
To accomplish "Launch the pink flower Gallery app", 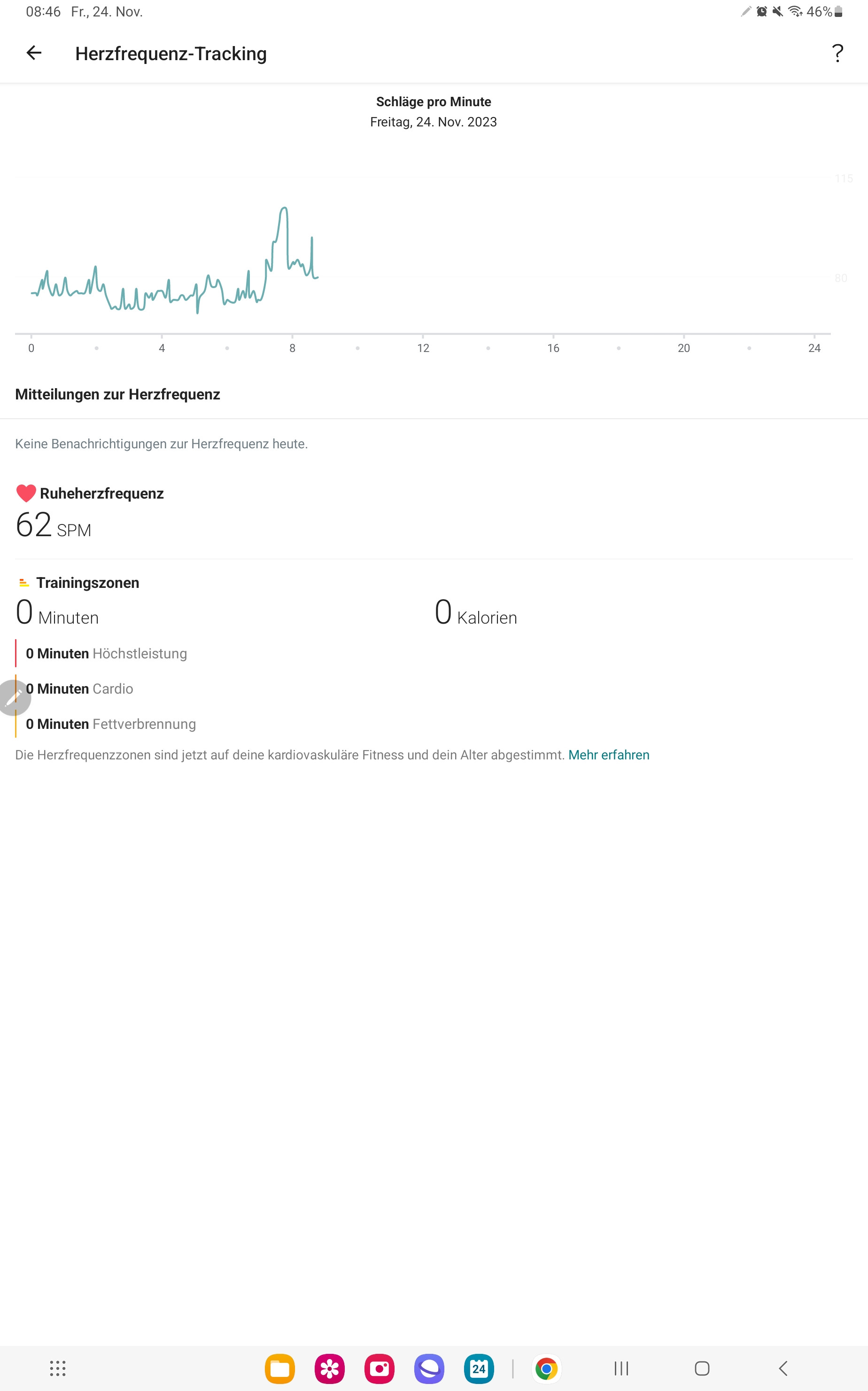I will click(330, 1368).
